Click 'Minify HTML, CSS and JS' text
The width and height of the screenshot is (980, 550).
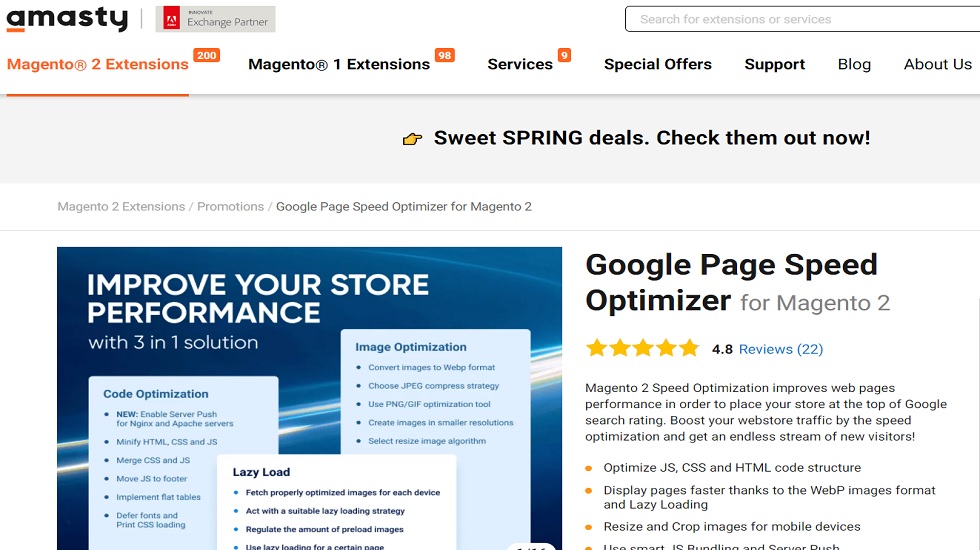click(166, 442)
